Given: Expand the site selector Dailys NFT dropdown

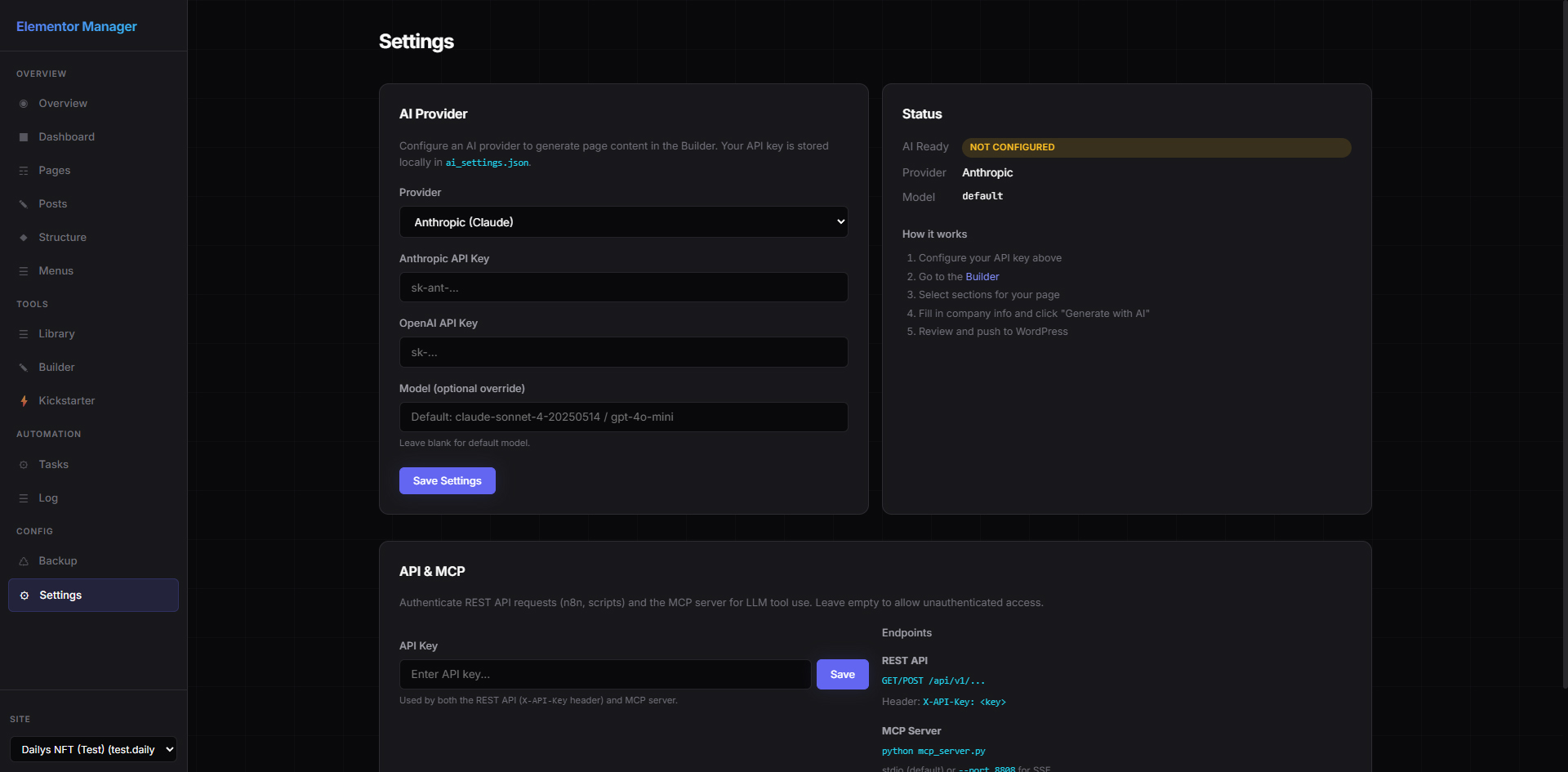Looking at the screenshot, I should (x=93, y=749).
